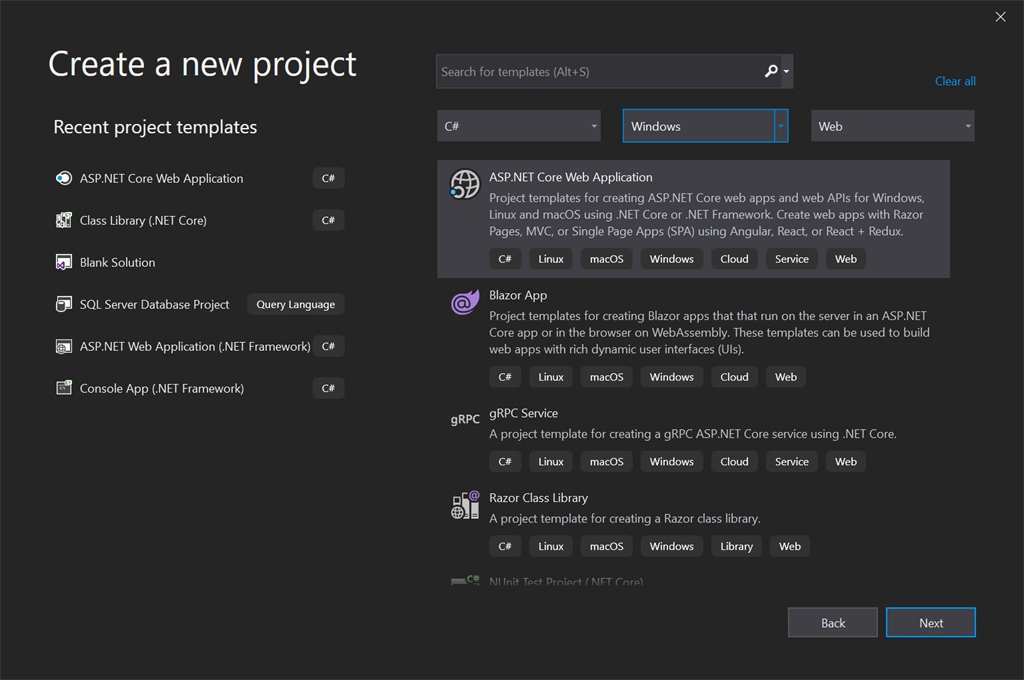Click the C# tag beside Class Library (.NET Core)

(x=328, y=220)
